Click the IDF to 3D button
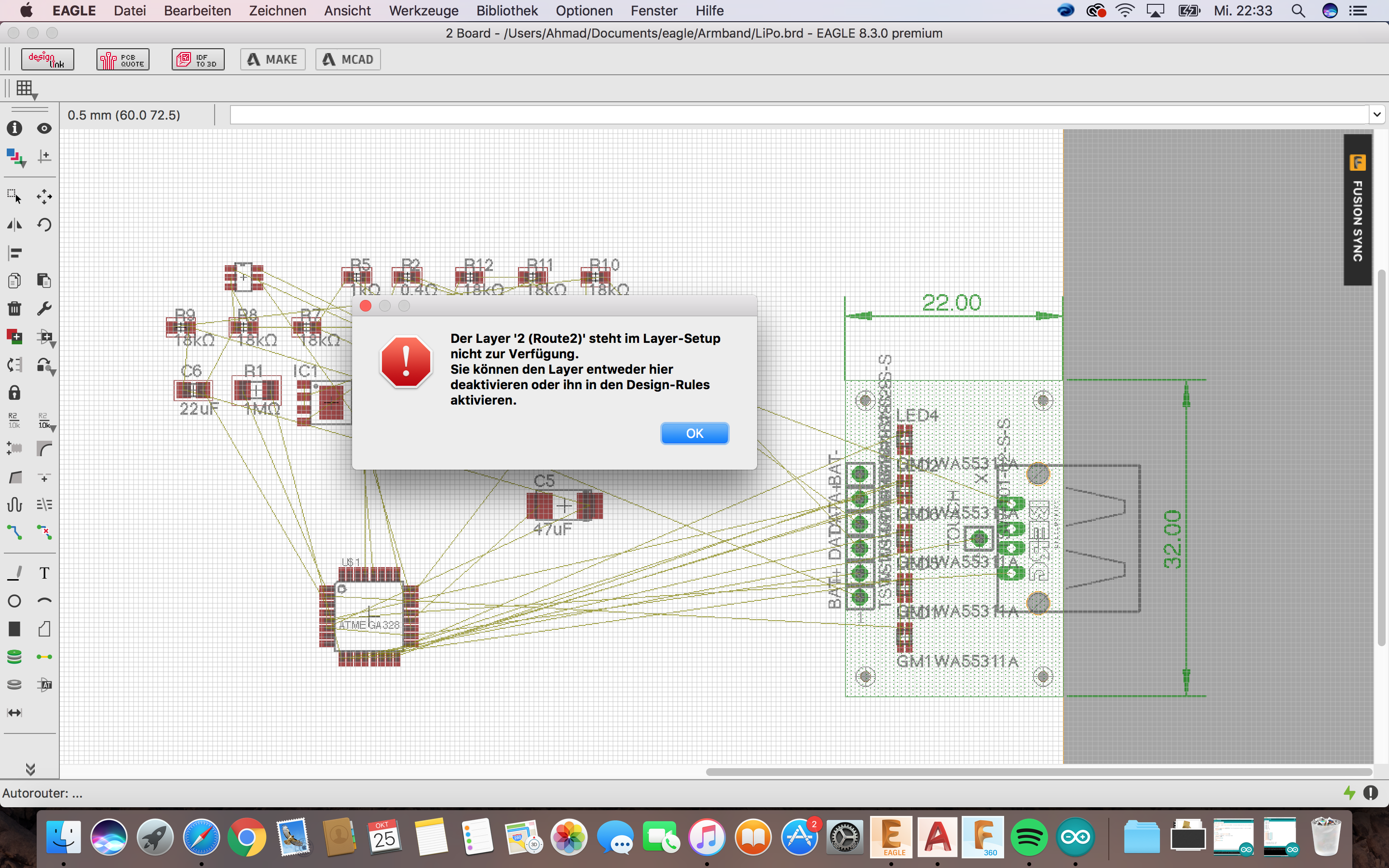Screen dimensions: 1389x868 tap(198, 59)
